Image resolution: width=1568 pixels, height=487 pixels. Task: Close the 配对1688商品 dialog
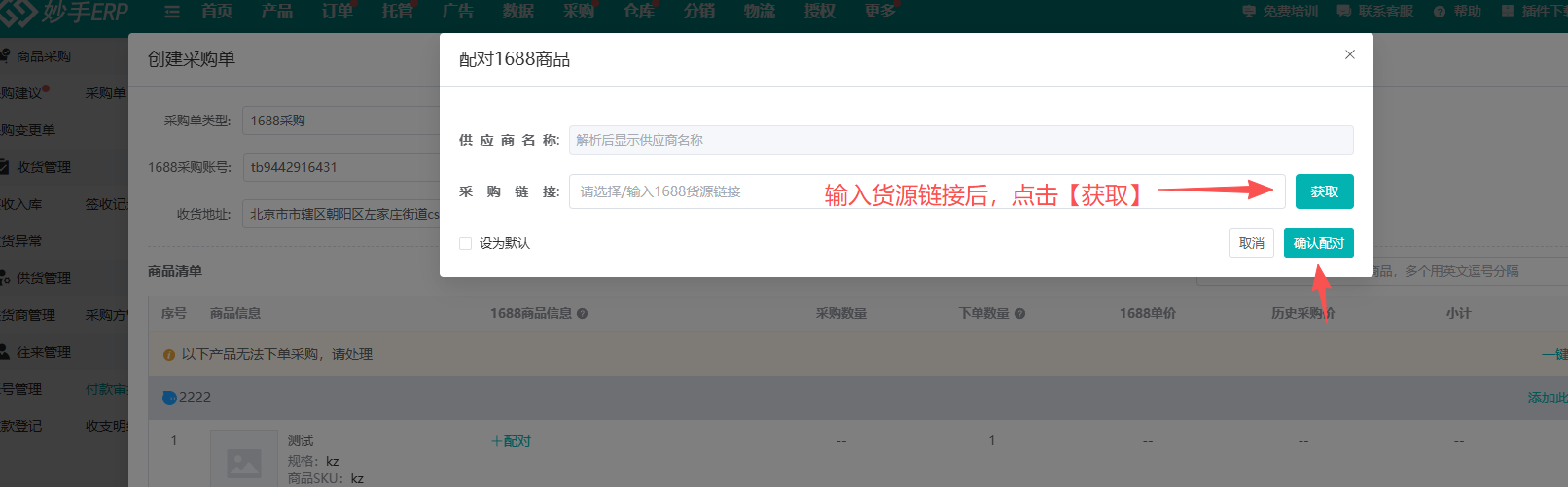point(1349,54)
